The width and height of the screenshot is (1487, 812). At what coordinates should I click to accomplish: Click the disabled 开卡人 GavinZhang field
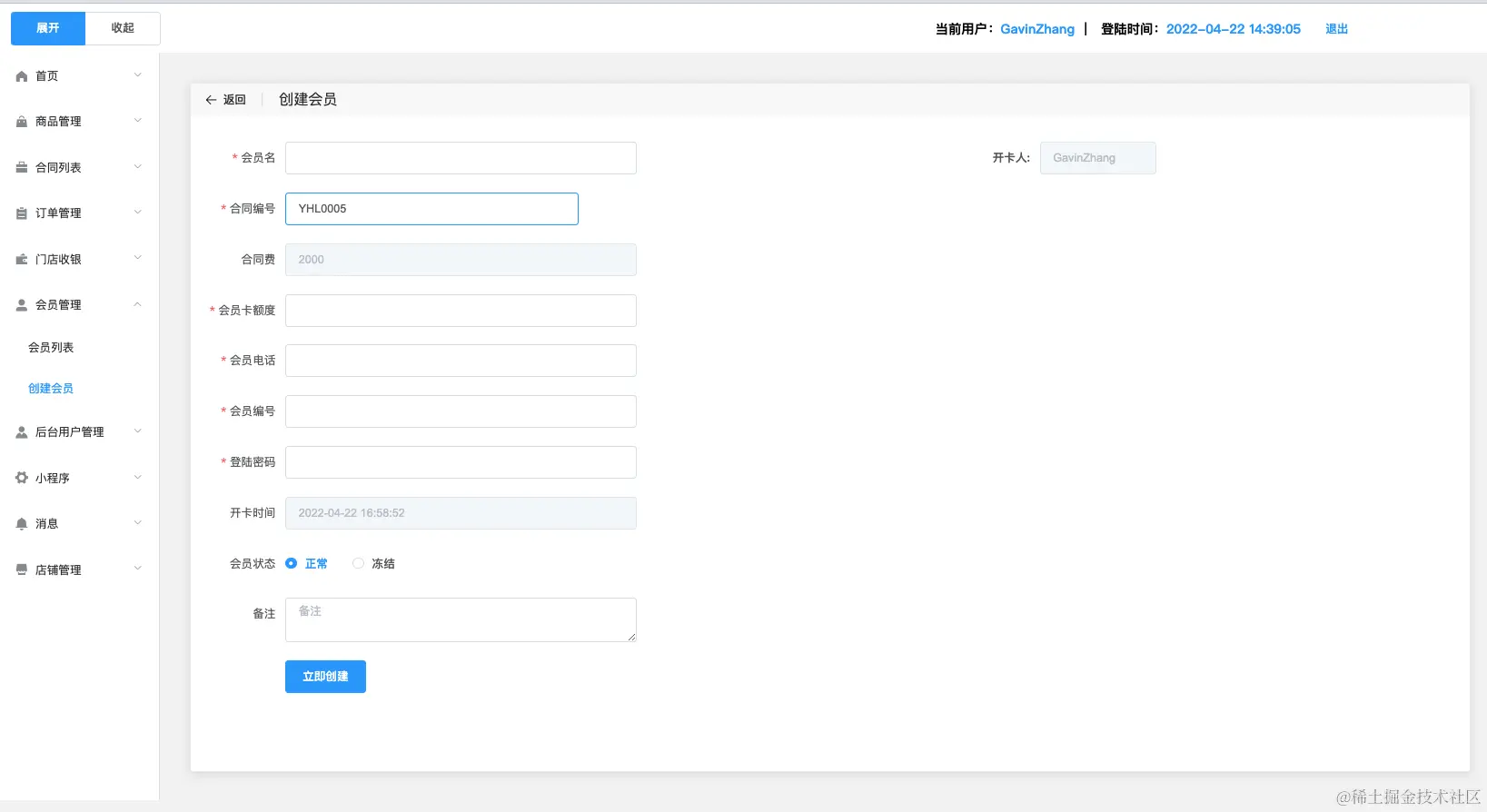(x=1097, y=158)
